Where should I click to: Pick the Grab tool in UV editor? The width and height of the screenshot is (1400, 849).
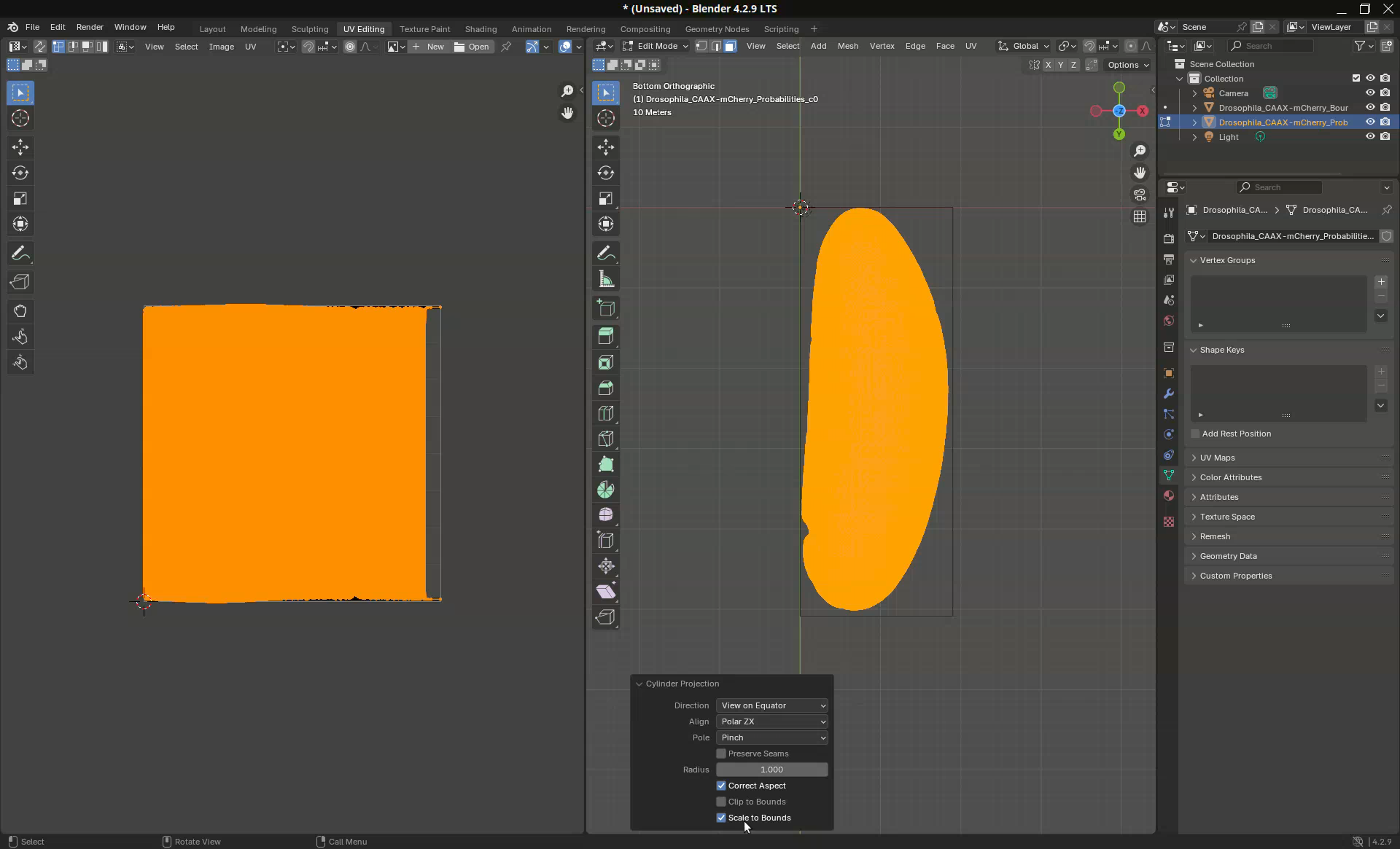click(x=20, y=311)
